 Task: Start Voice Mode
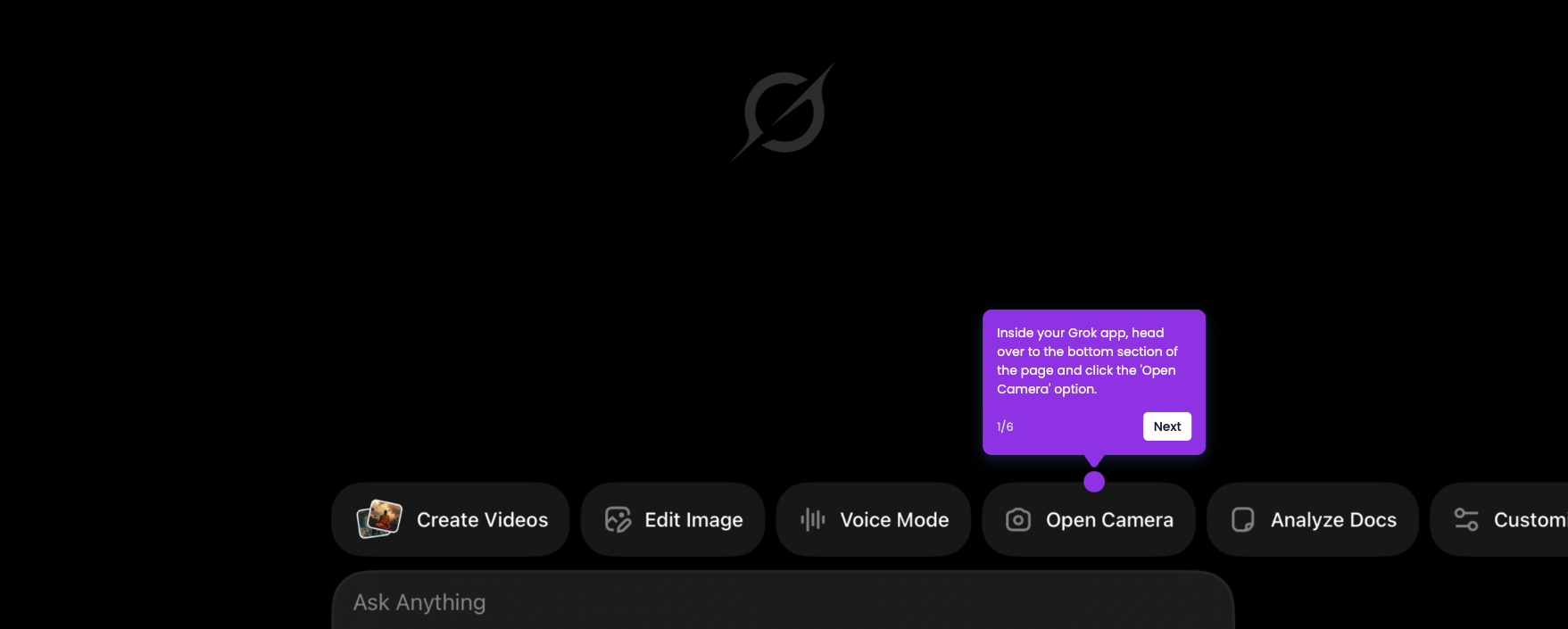(874, 519)
